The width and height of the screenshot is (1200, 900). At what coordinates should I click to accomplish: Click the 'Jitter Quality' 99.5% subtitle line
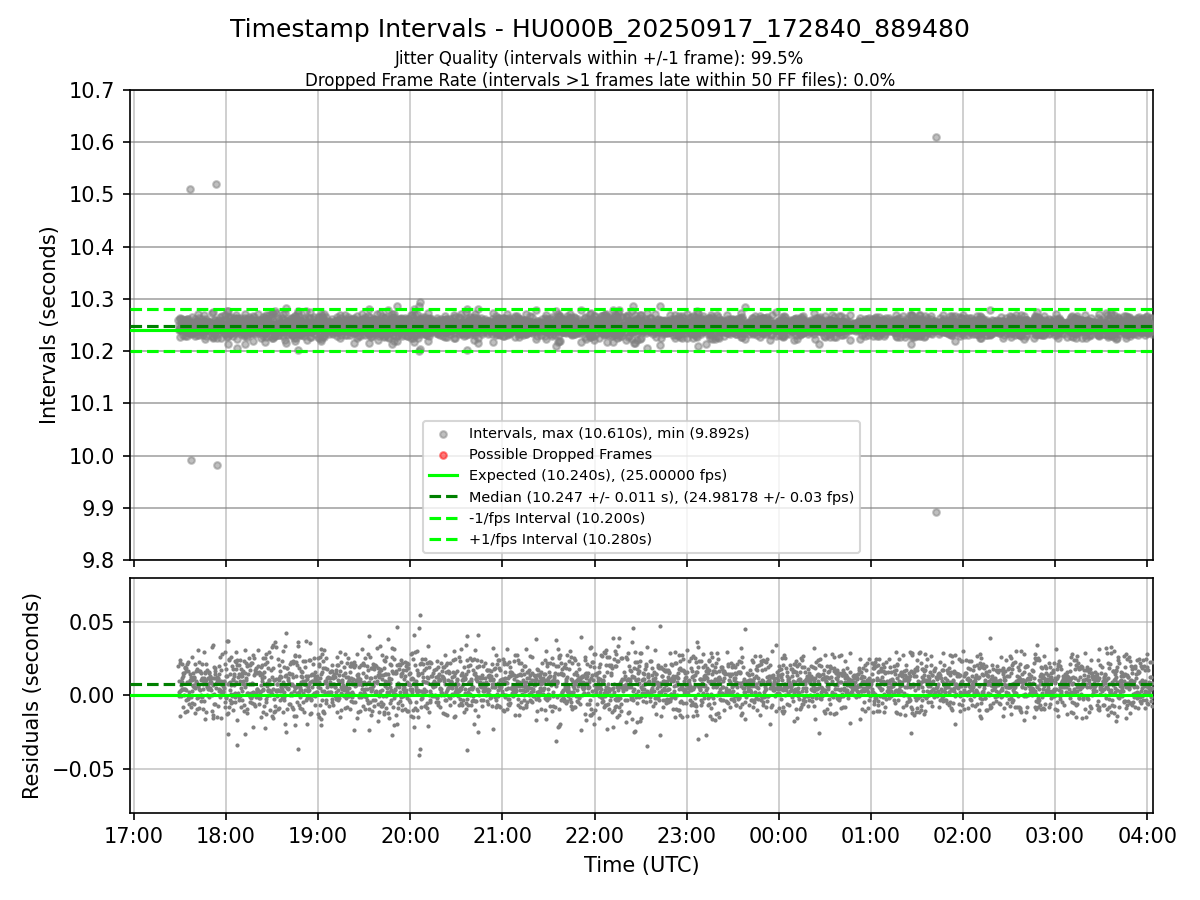[599, 59]
